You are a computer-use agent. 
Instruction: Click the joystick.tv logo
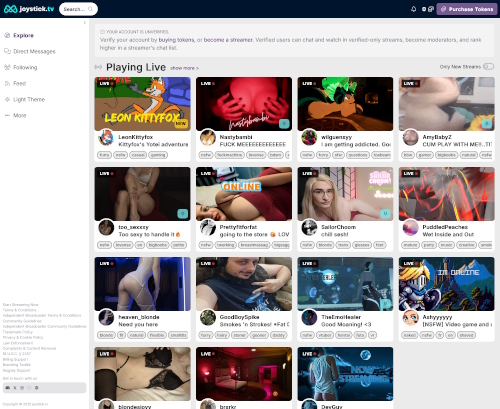pos(29,9)
